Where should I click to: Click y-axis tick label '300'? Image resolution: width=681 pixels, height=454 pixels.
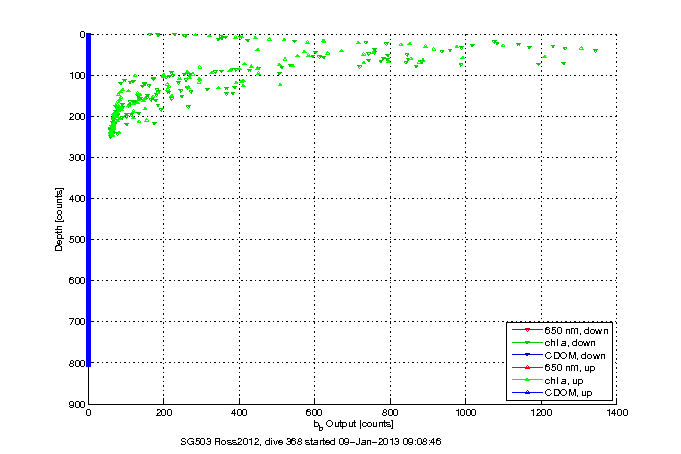(x=77, y=158)
